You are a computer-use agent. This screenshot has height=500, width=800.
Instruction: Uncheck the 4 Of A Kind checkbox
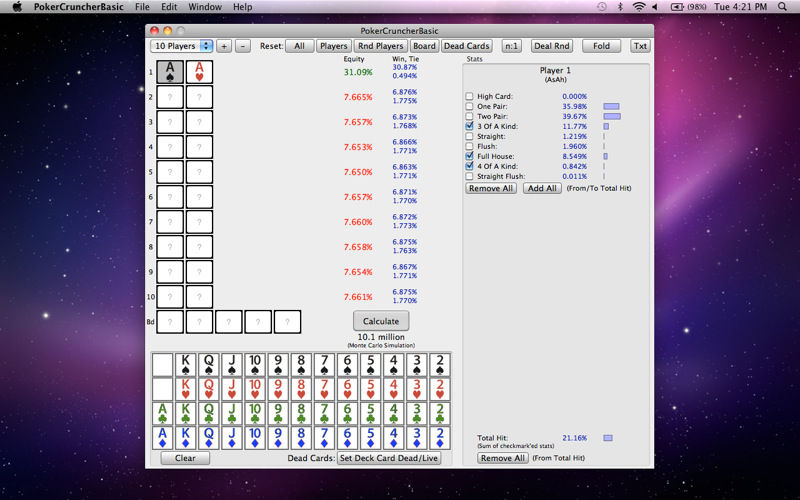click(x=469, y=166)
